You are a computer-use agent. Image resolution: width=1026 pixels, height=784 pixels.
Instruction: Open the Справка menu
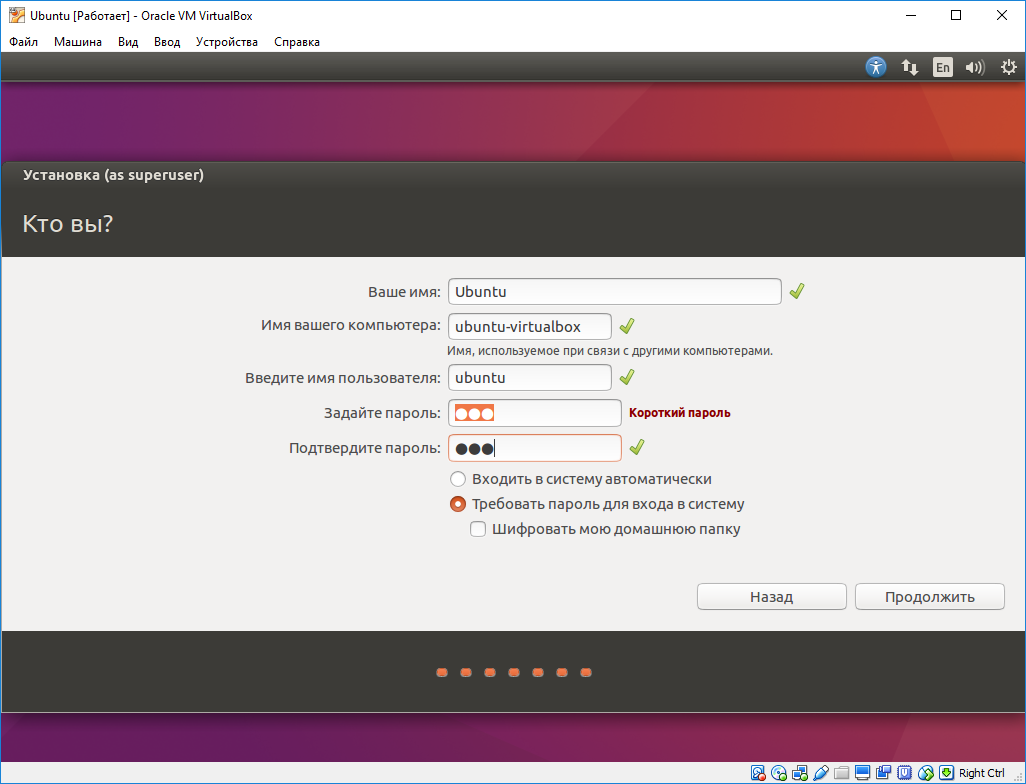click(297, 42)
